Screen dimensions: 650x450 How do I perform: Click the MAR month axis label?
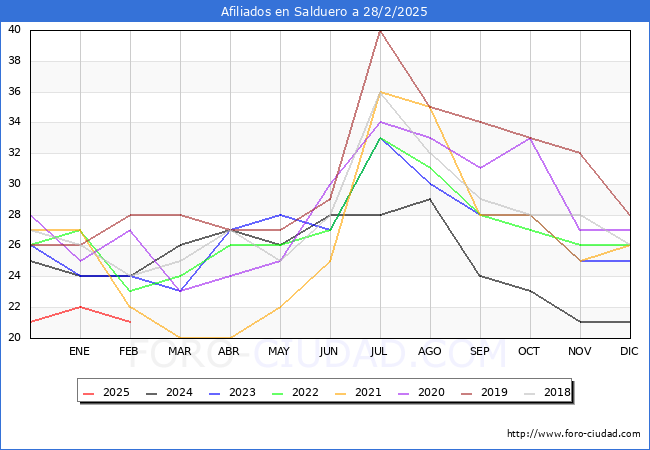179,351
